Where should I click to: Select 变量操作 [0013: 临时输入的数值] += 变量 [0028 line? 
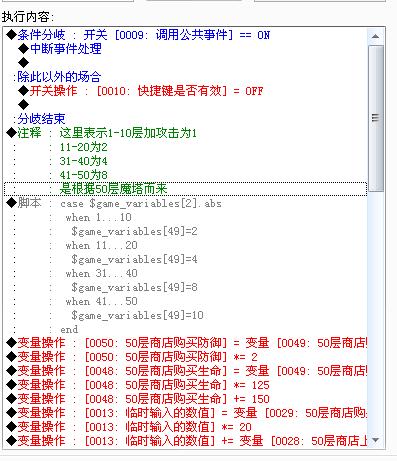tap(186, 441)
